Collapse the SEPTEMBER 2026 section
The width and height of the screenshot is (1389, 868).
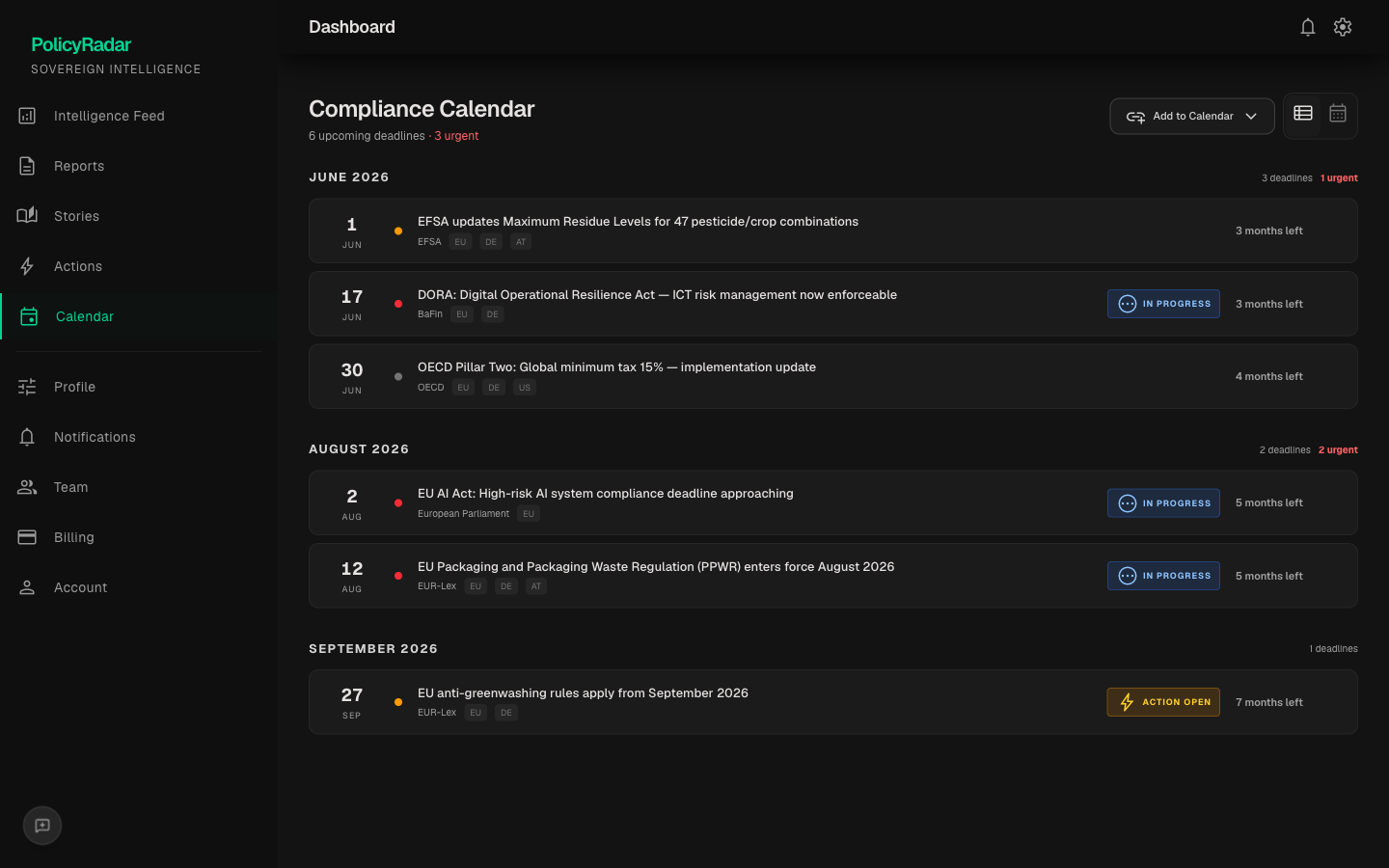(373, 648)
